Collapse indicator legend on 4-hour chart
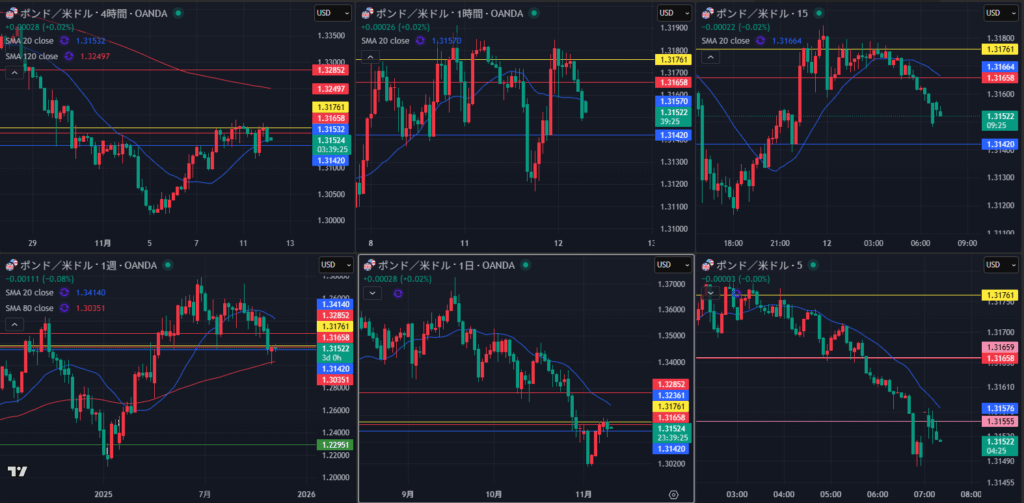Image resolution: width=1024 pixels, height=503 pixels. [13, 71]
